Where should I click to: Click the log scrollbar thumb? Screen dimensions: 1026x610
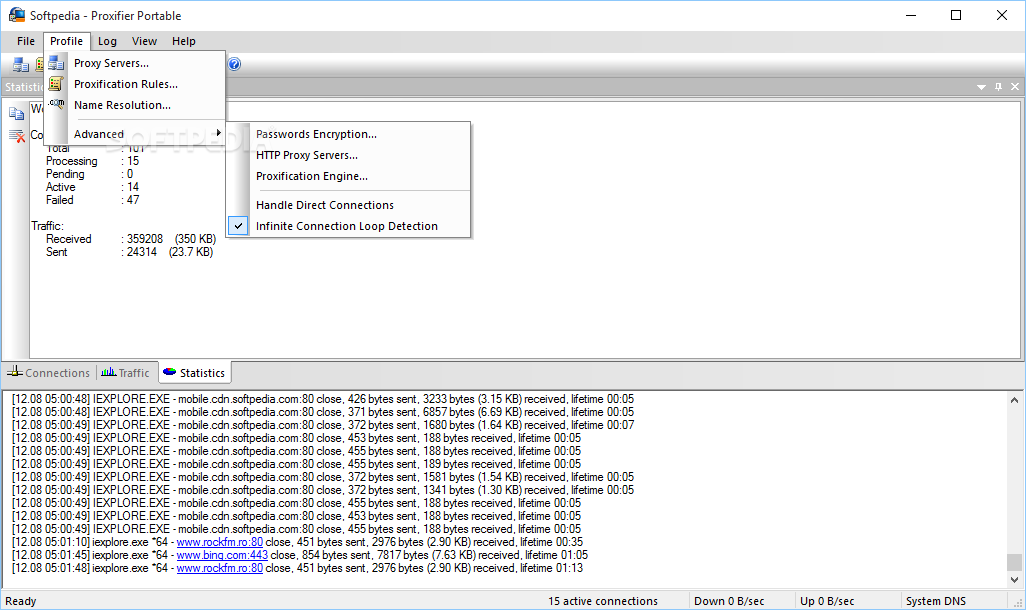tap(1014, 562)
